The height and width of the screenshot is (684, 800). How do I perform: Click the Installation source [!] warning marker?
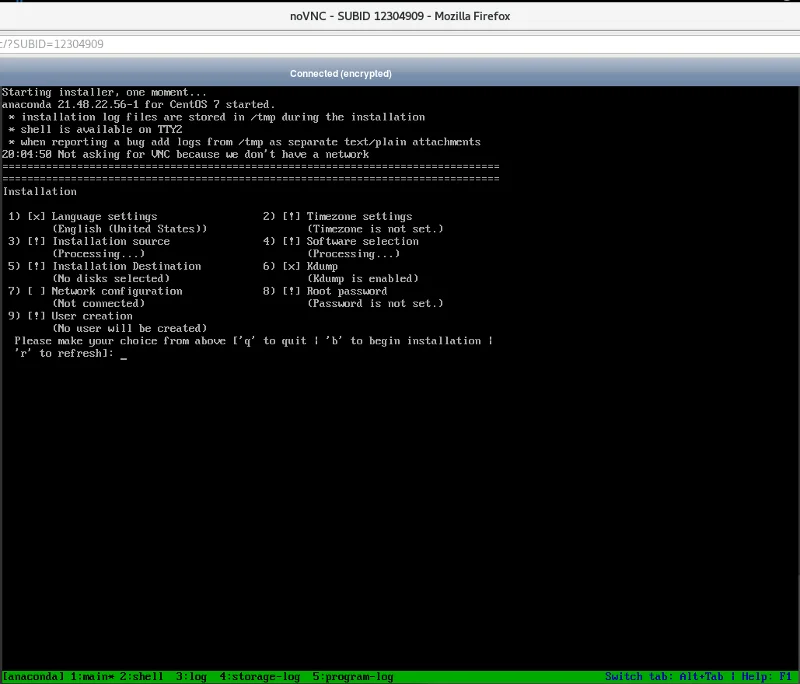tap(36, 242)
